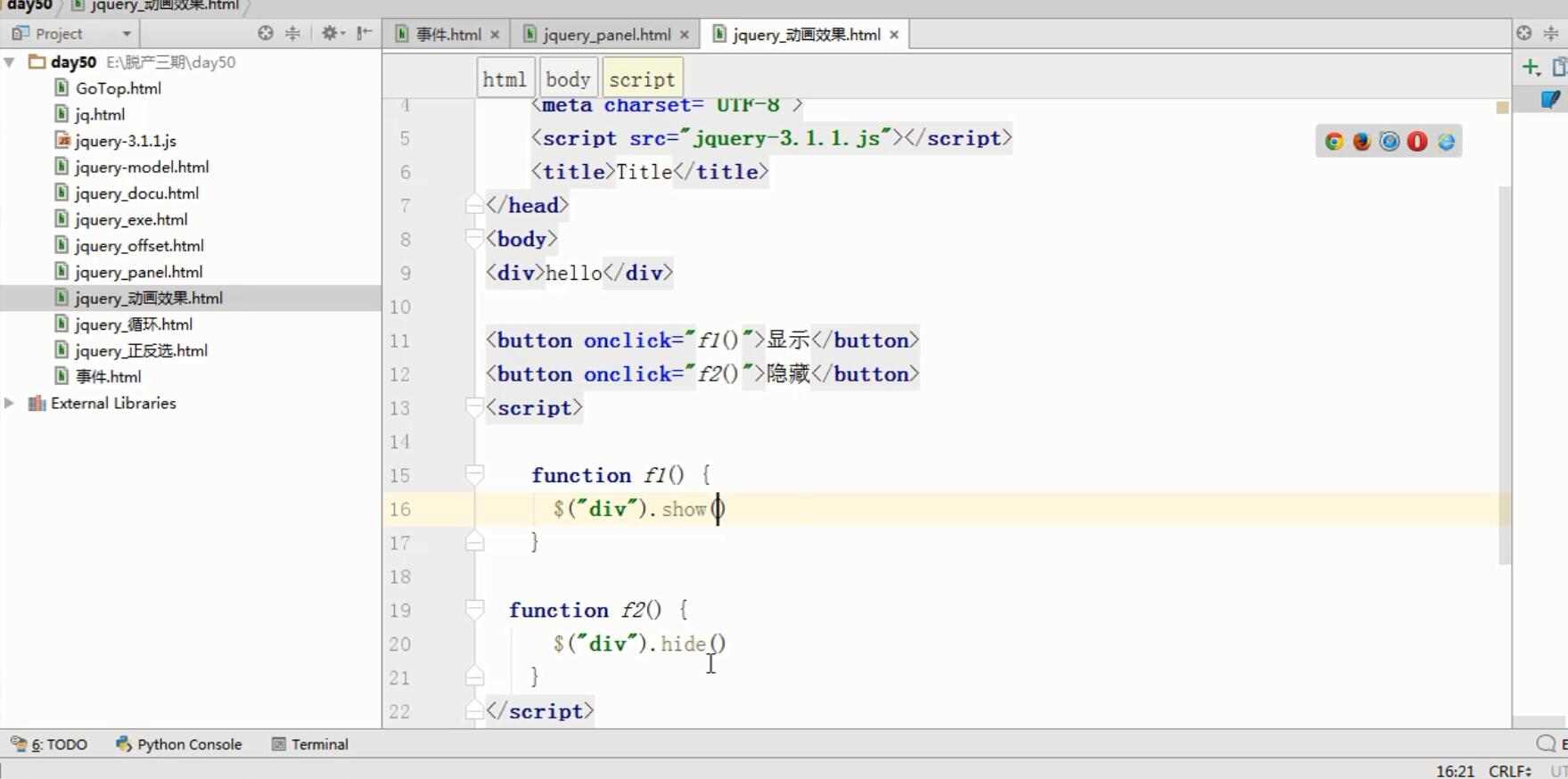Click the collapse all icon in Project panel
The width and height of the screenshot is (1568, 779).
[x=292, y=33]
